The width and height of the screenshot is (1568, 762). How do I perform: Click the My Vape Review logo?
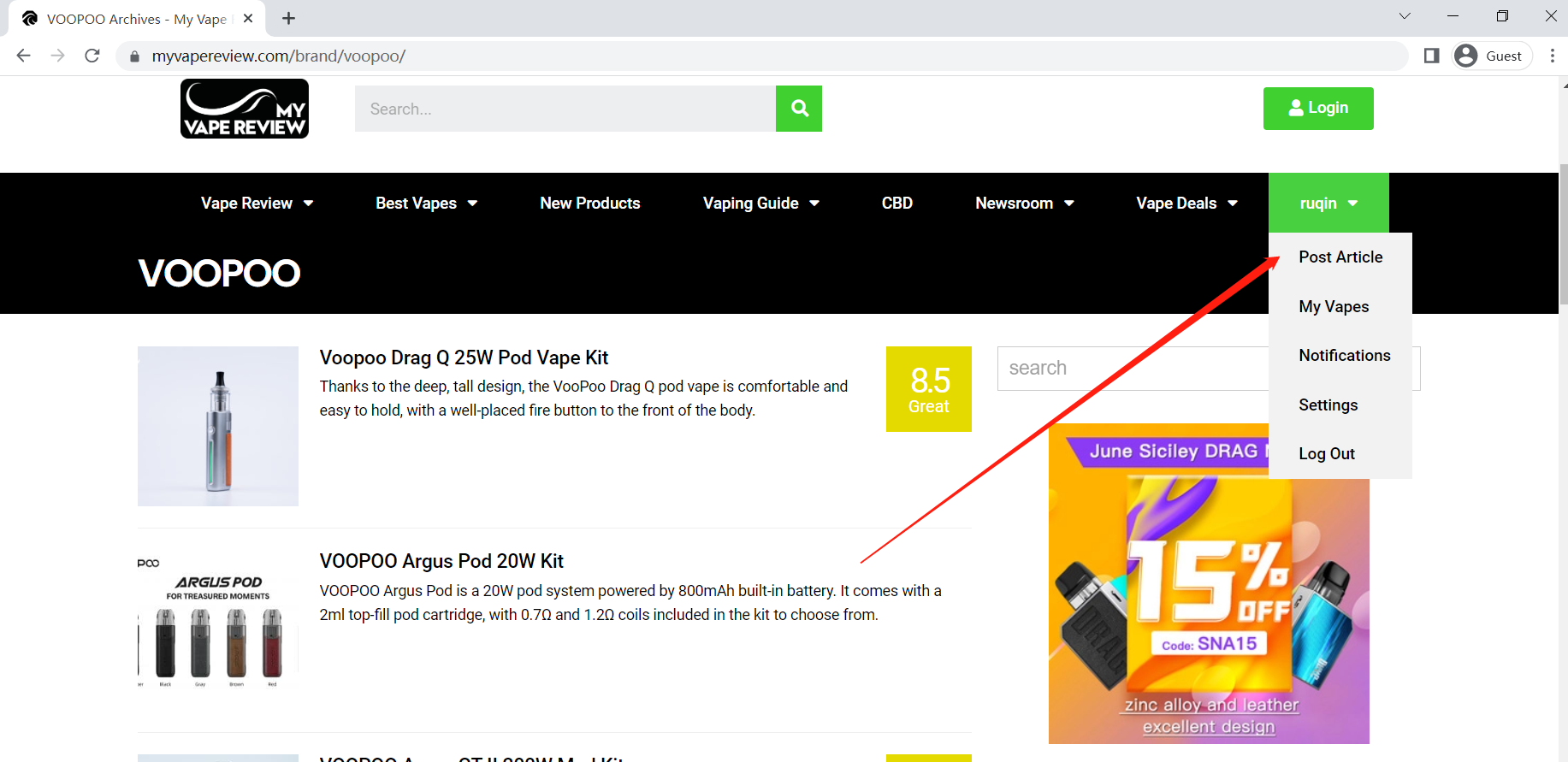245,109
